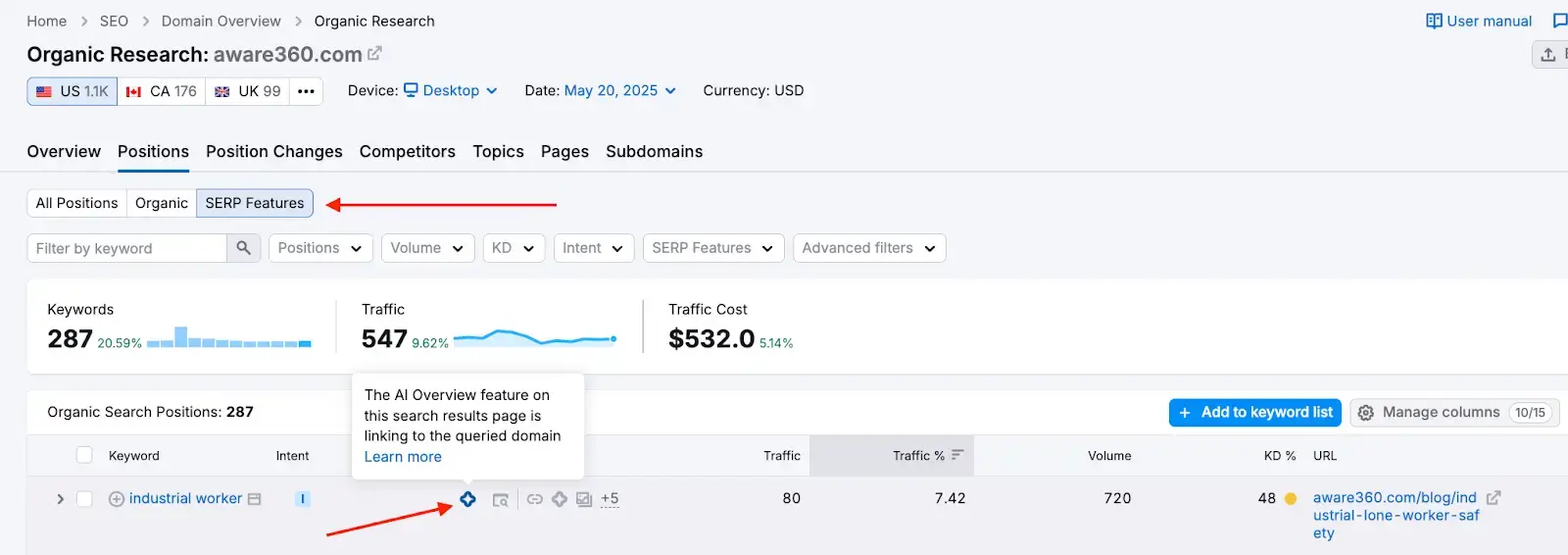The height and width of the screenshot is (555, 1568).
Task: Open external link icon beside aware360.com title
Action: click(374, 54)
